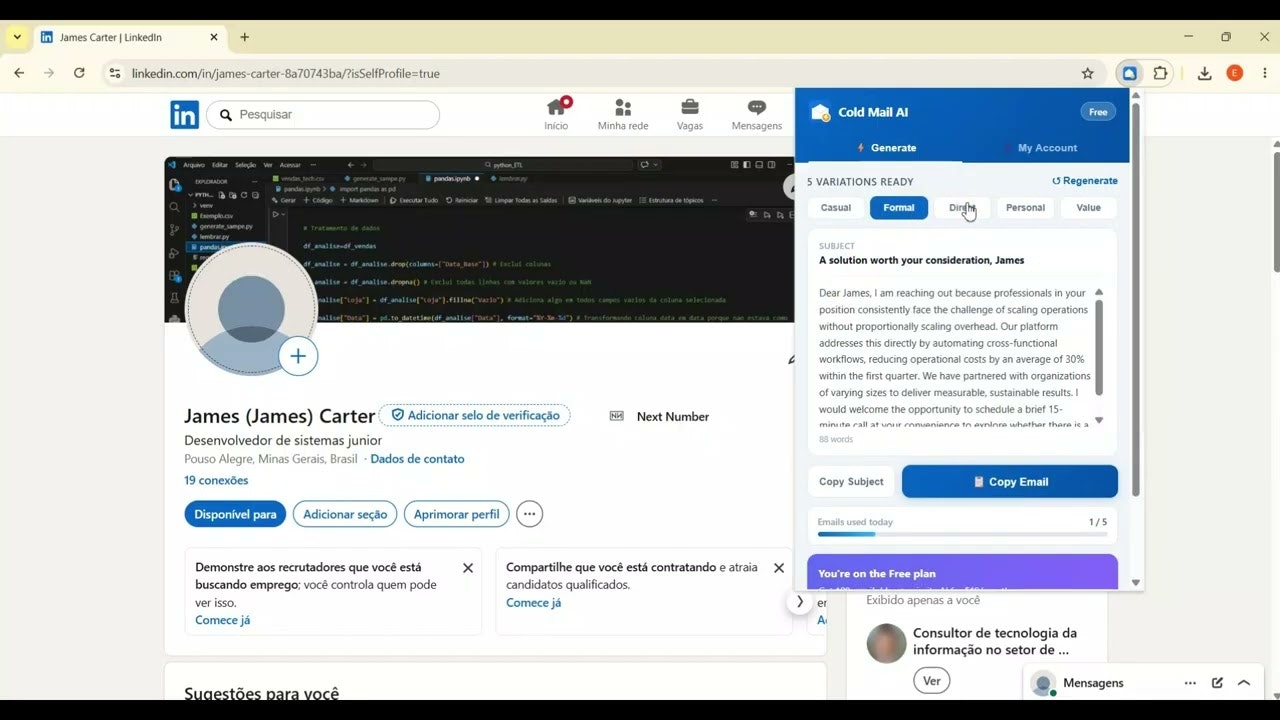The width and height of the screenshot is (1280, 720).
Task: Open the messaging bar ellipsis options
Action: [x=1190, y=683]
